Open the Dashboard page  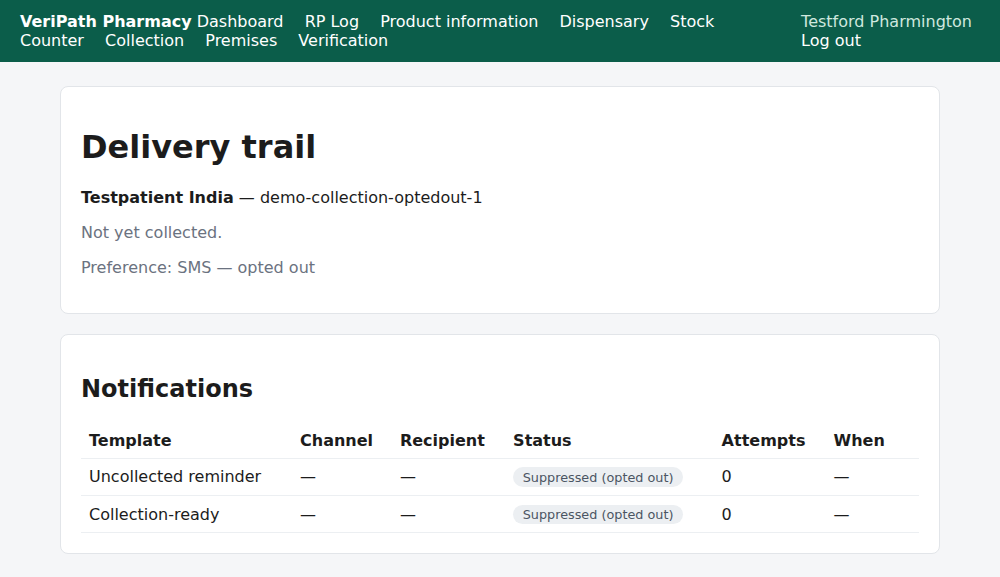pos(240,22)
